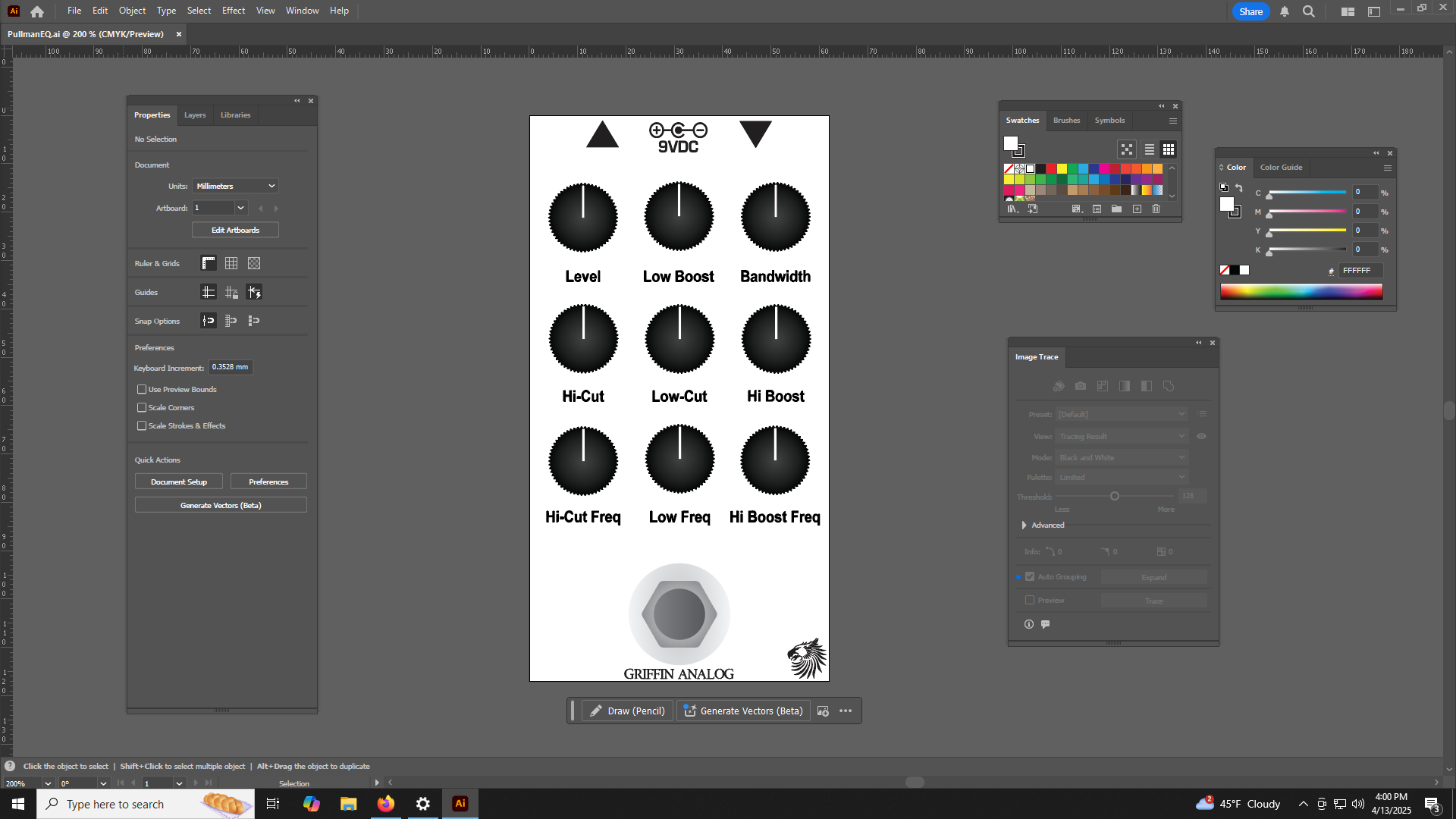Click the Show Guides icon
This screenshot has width=1456, height=819.
point(209,292)
